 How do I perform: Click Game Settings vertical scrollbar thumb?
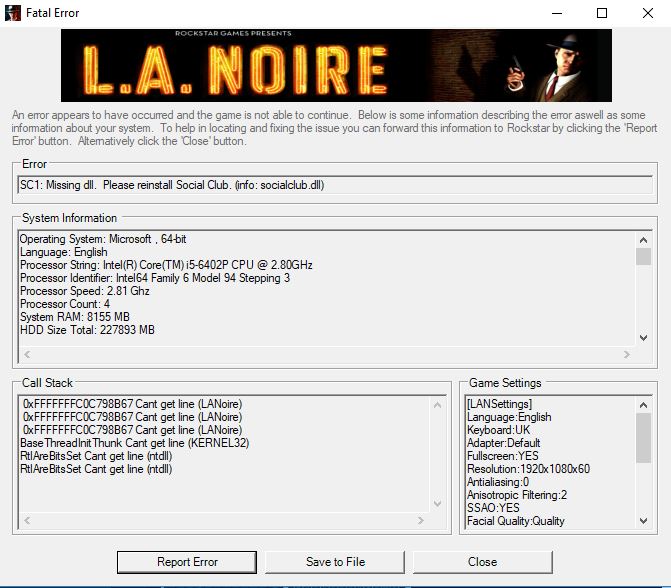(x=643, y=438)
